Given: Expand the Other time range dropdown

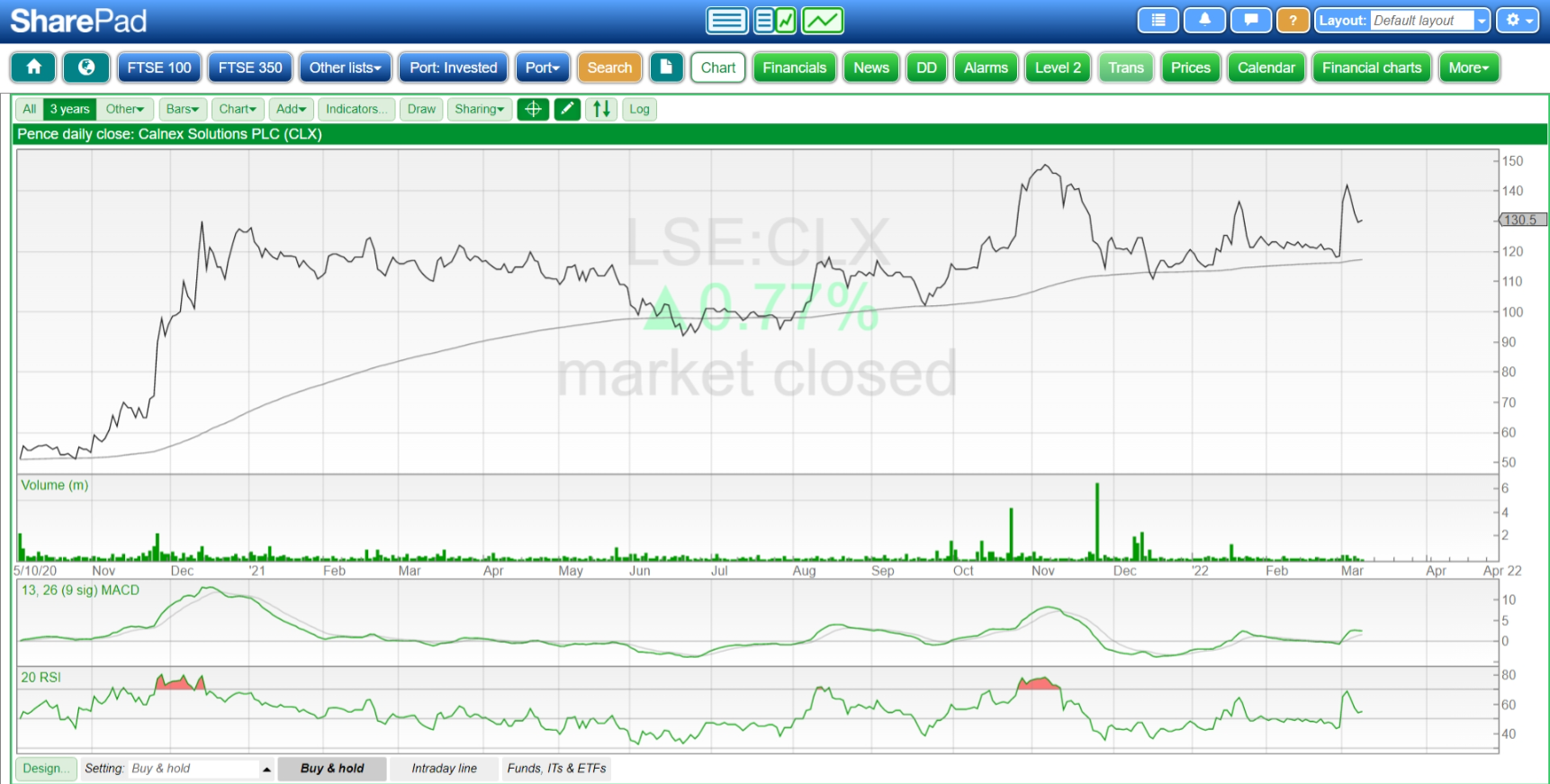Looking at the screenshot, I should pyautogui.click(x=124, y=109).
